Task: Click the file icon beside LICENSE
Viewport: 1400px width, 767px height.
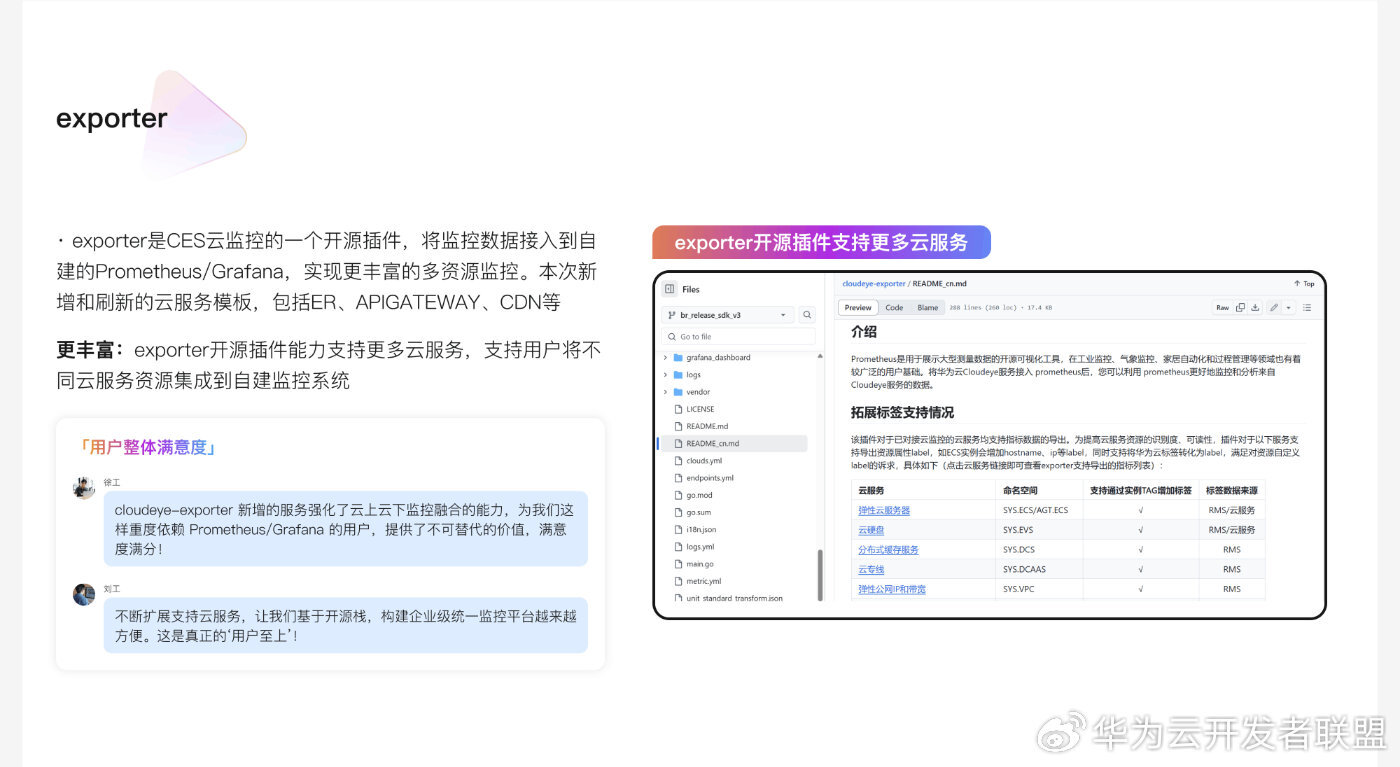Action: pos(678,409)
